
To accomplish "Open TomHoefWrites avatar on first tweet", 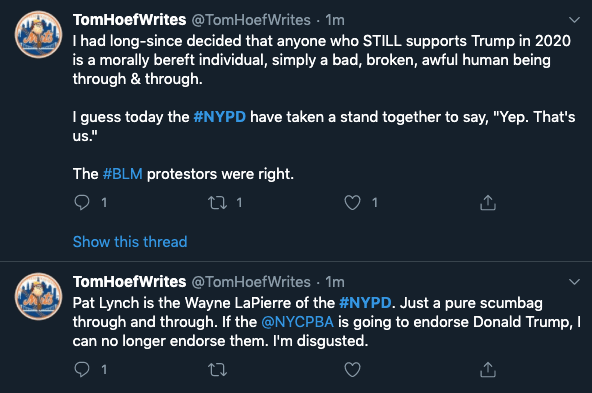I will click(x=39, y=34).
